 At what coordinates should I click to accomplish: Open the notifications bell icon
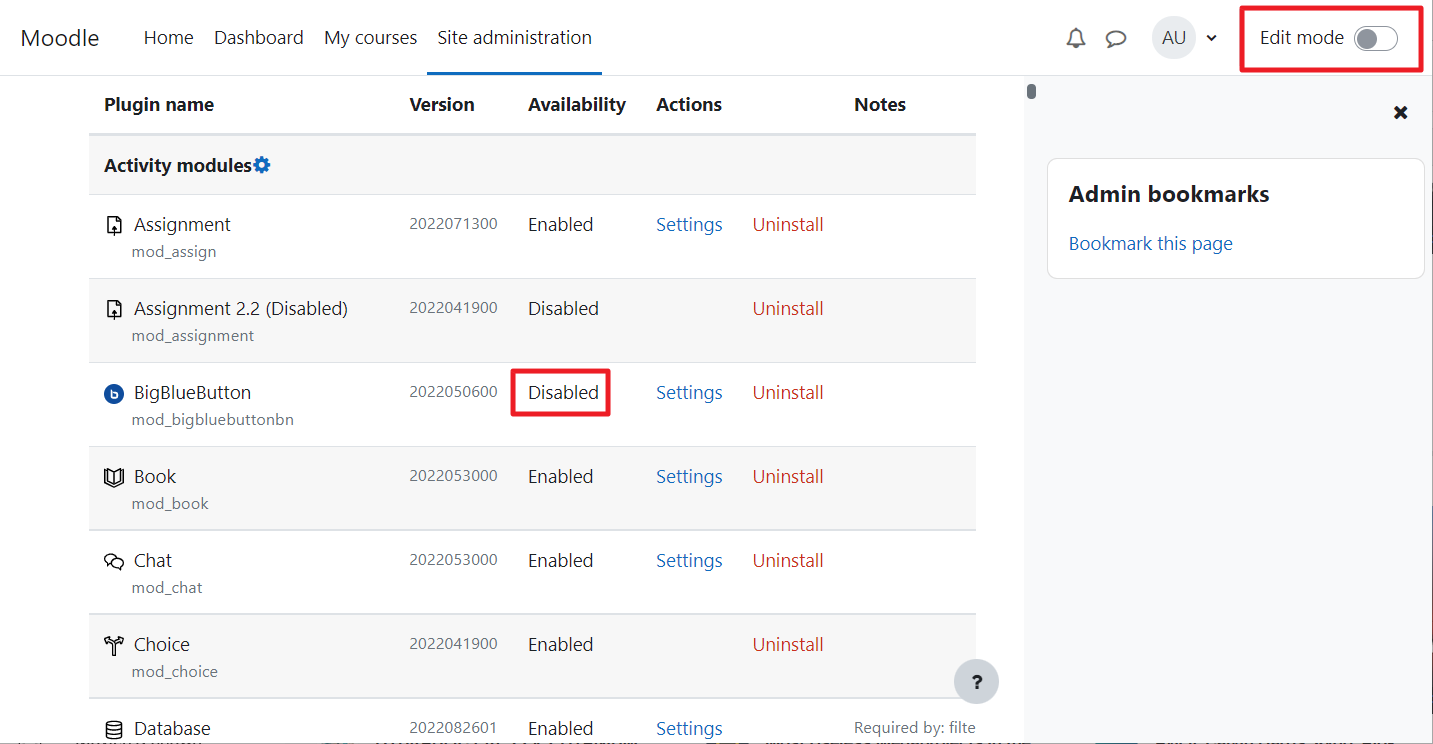[x=1076, y=38]
